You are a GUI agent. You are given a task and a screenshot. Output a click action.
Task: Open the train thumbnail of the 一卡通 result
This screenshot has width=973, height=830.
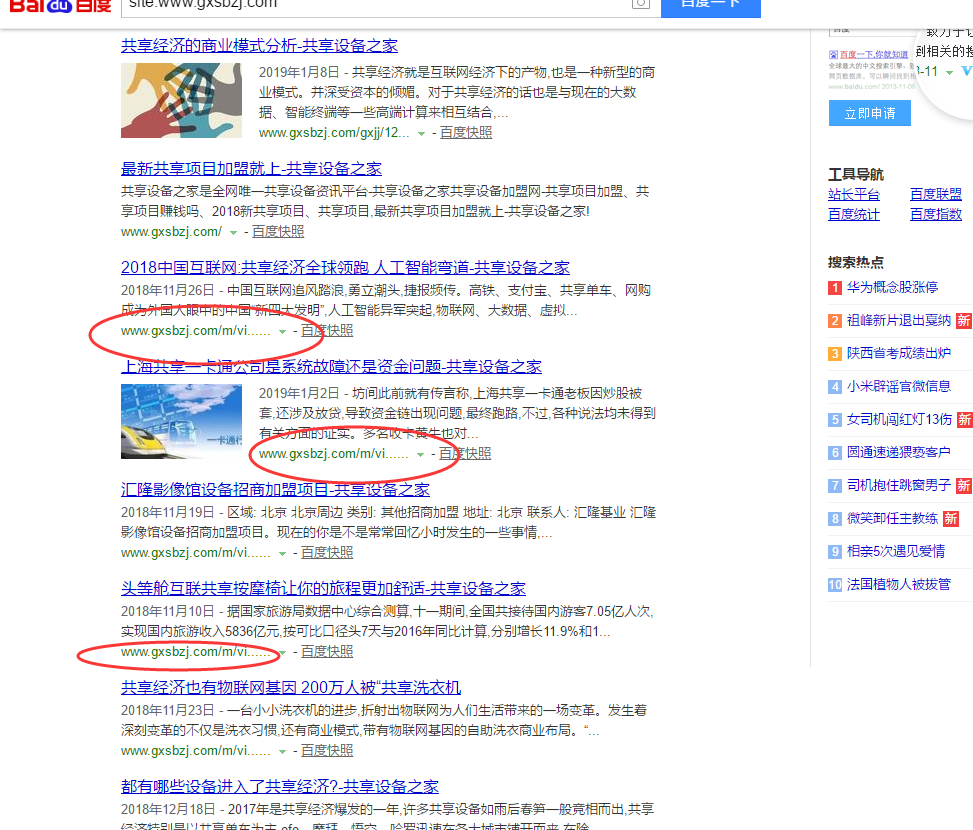point(181,422)
